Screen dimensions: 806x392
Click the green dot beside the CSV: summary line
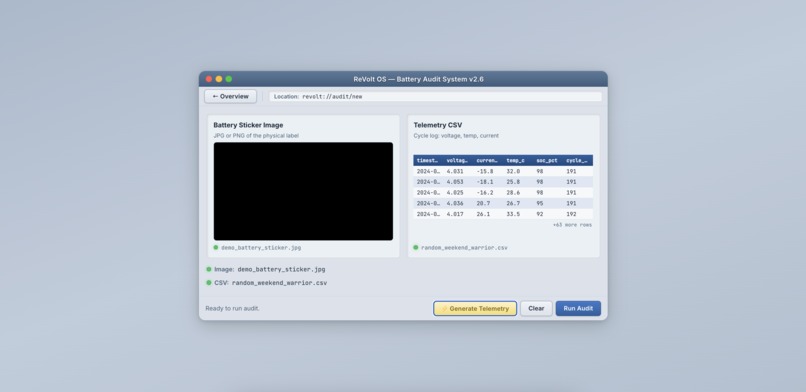[209, 283]
